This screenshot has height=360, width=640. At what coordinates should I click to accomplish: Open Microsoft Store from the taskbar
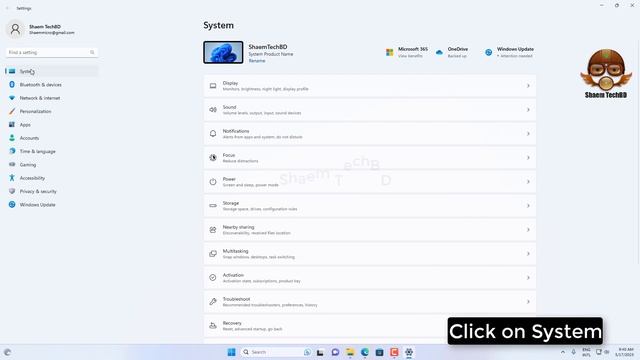379,352
